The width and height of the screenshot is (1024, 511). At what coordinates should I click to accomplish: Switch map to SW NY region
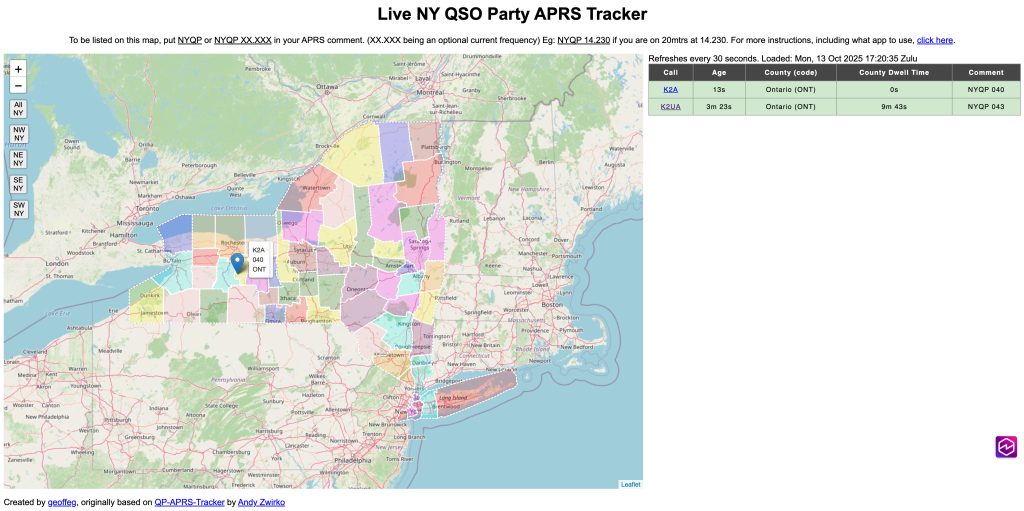pos(18,209)
